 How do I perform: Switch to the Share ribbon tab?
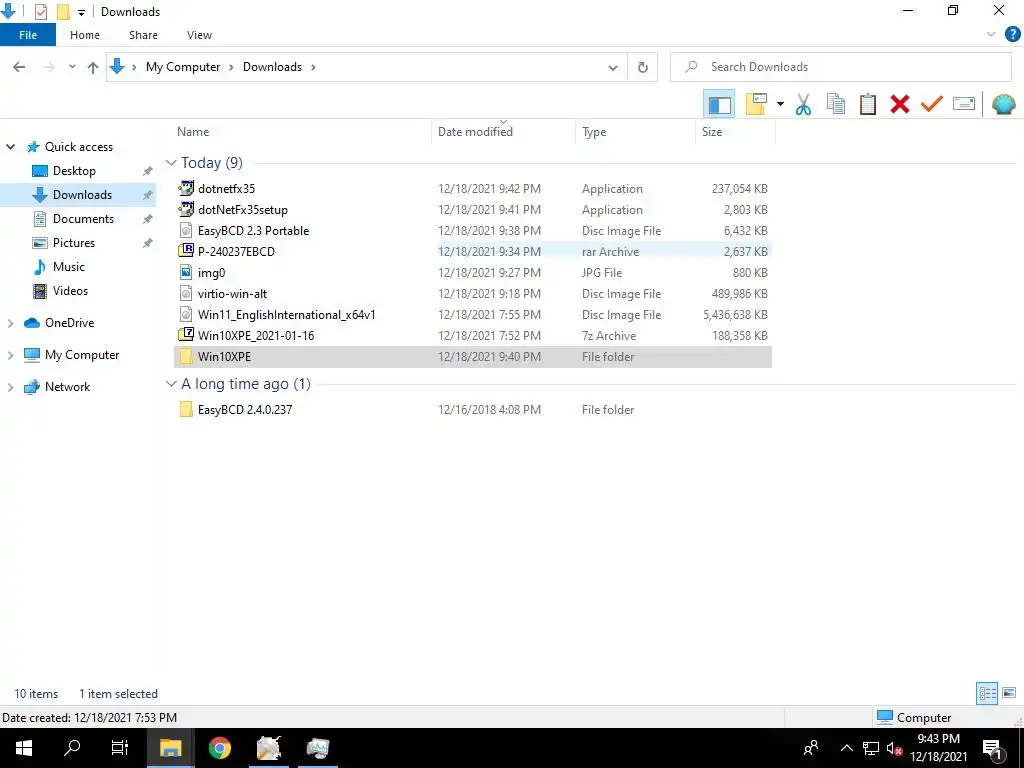pyautogui.click(x=143, y=35)
